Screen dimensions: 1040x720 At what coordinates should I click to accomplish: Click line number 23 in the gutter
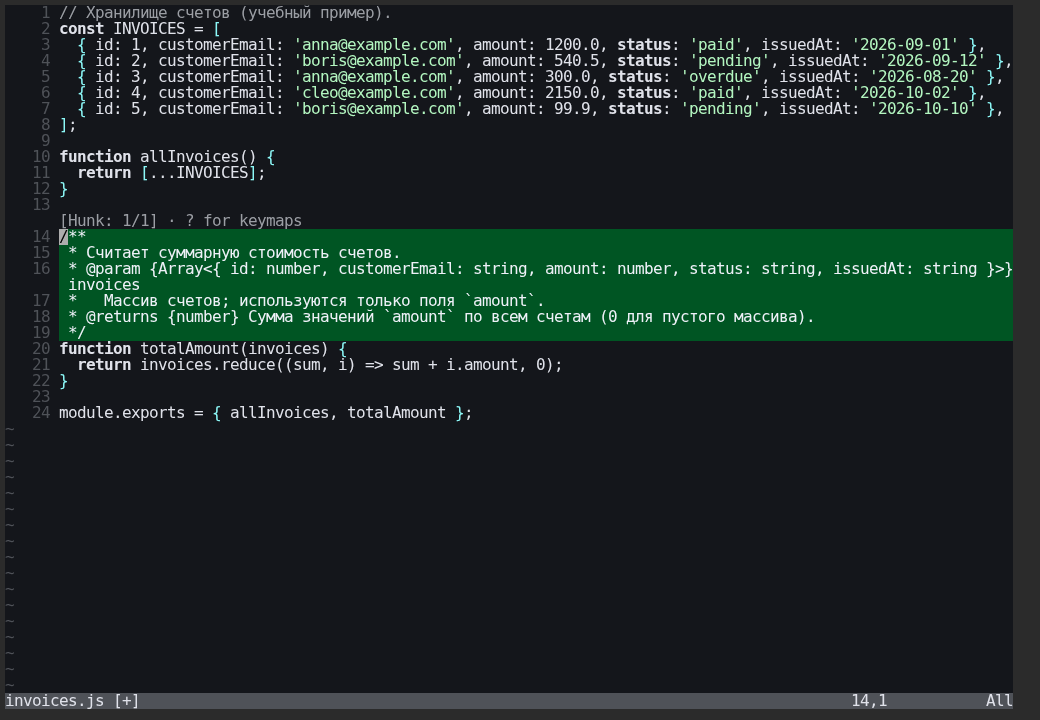point(41,396)
